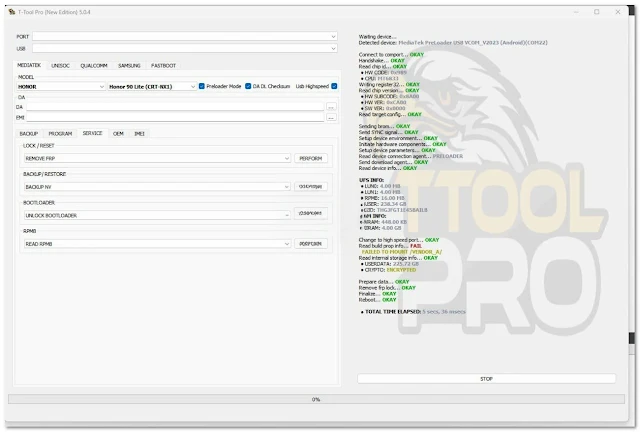Switch to the UNISOC tab
Viewport: 640px width, 432px height.
click(60, 66)
